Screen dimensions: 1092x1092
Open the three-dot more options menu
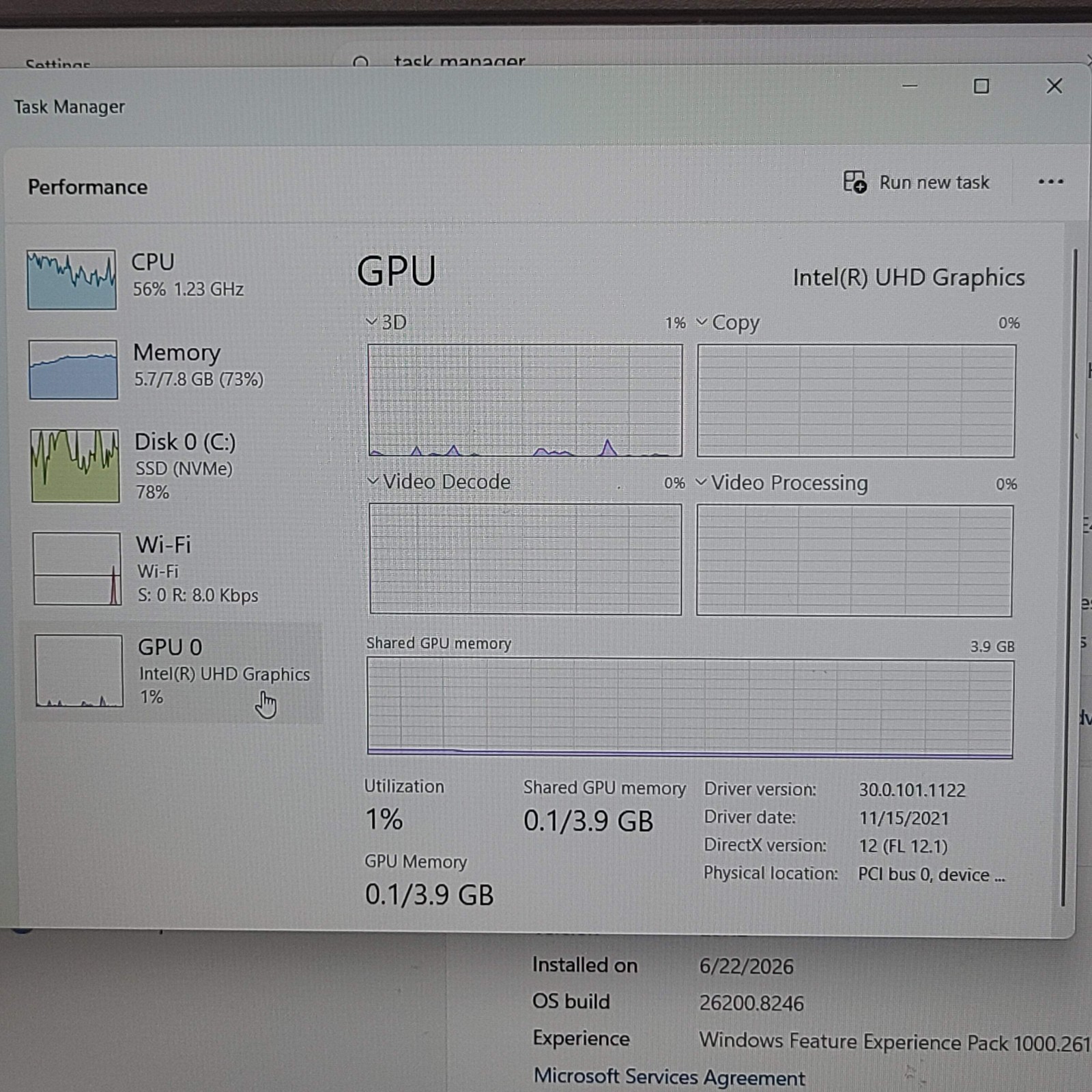pyautogui.click(x=1050, y=182)
